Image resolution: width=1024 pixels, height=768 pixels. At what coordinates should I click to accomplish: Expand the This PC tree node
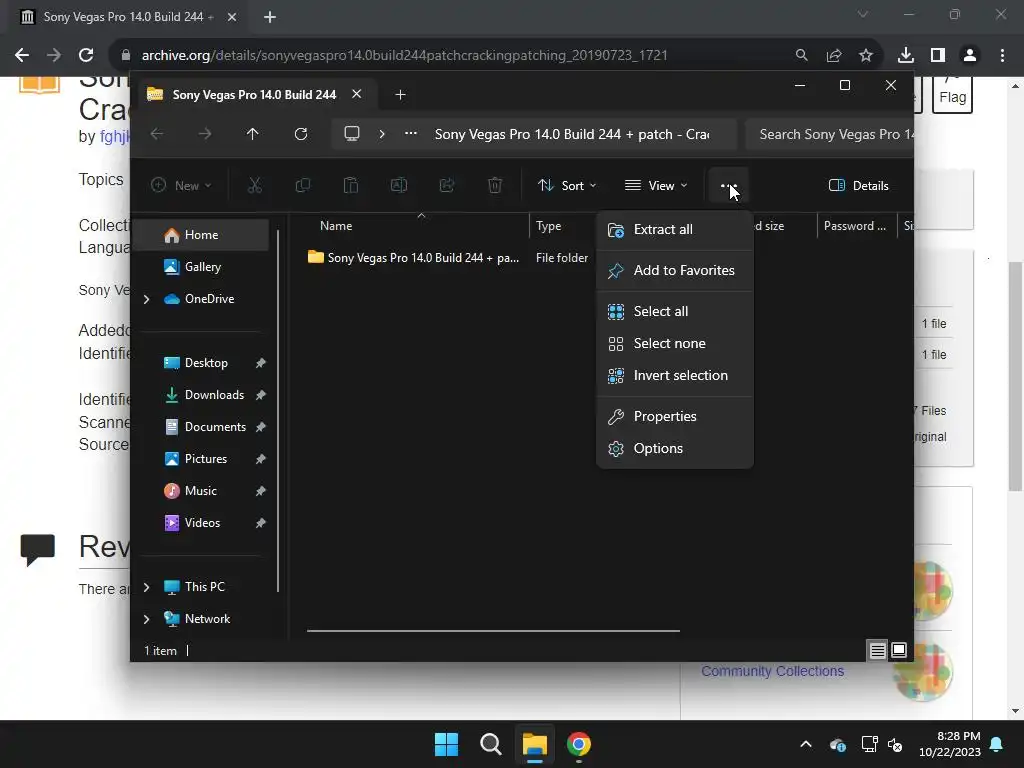[146, 587]
